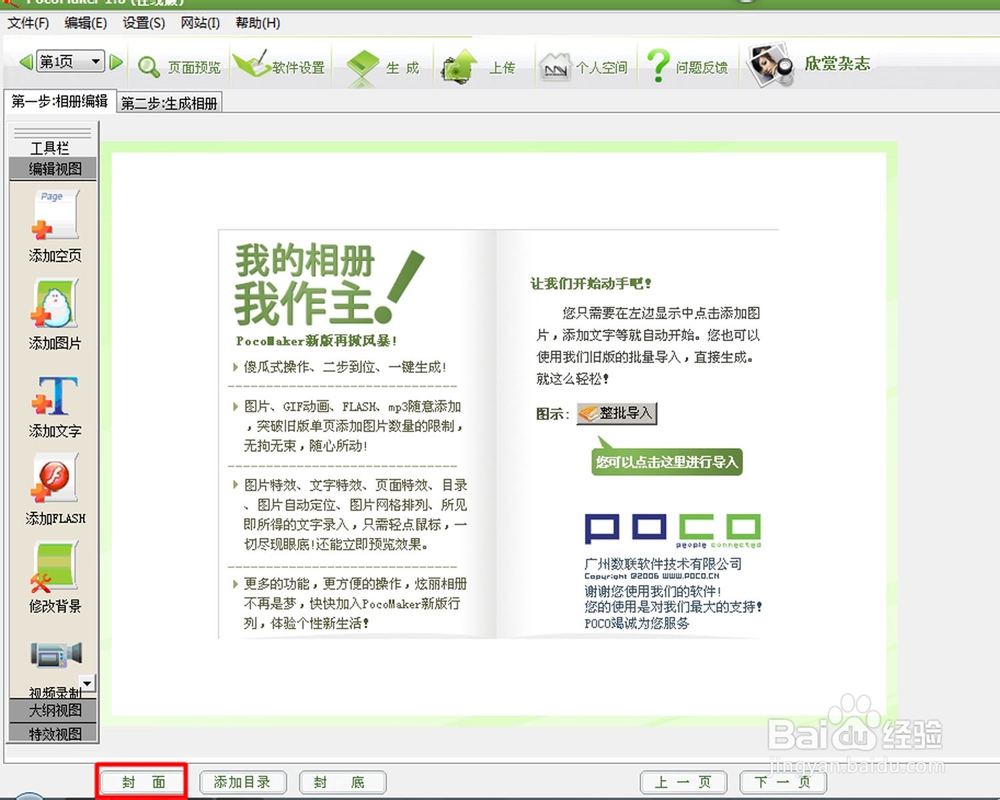This screenshot has width=1000, height=800.
Task: Open the 设置(S) menu
Action: tap(143, 23)
